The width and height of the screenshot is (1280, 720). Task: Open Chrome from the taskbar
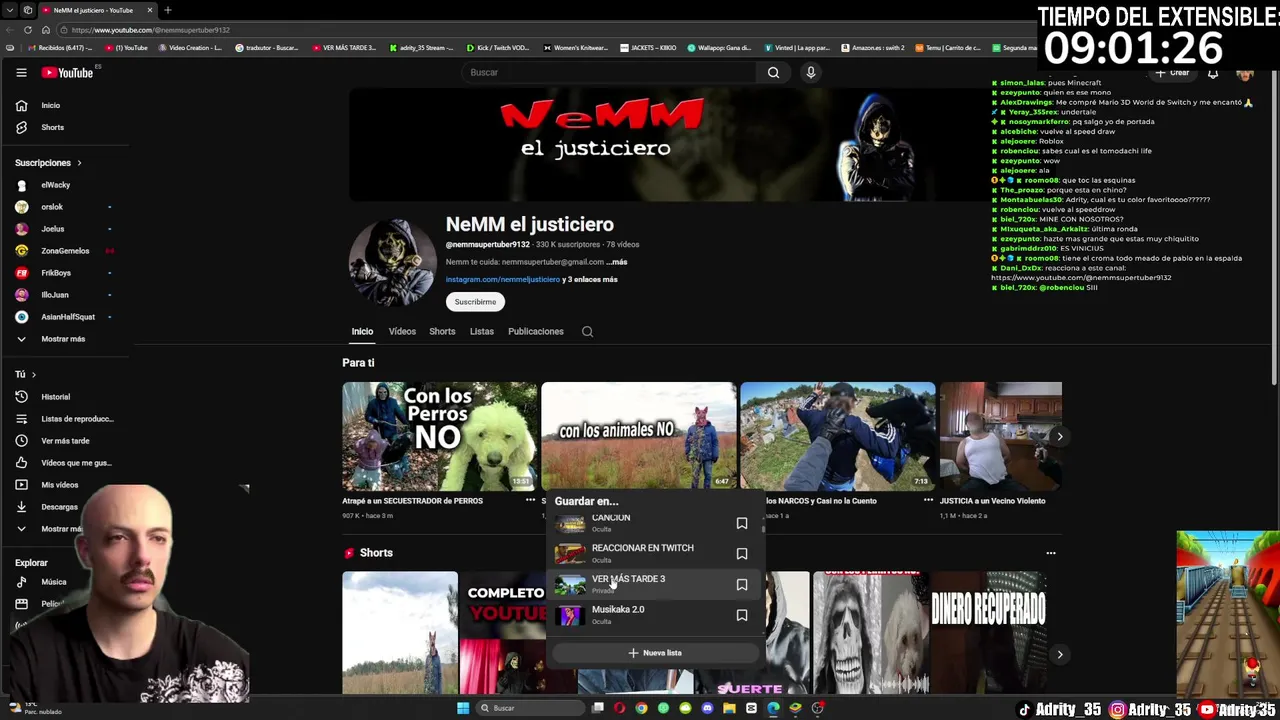(641, 708)
